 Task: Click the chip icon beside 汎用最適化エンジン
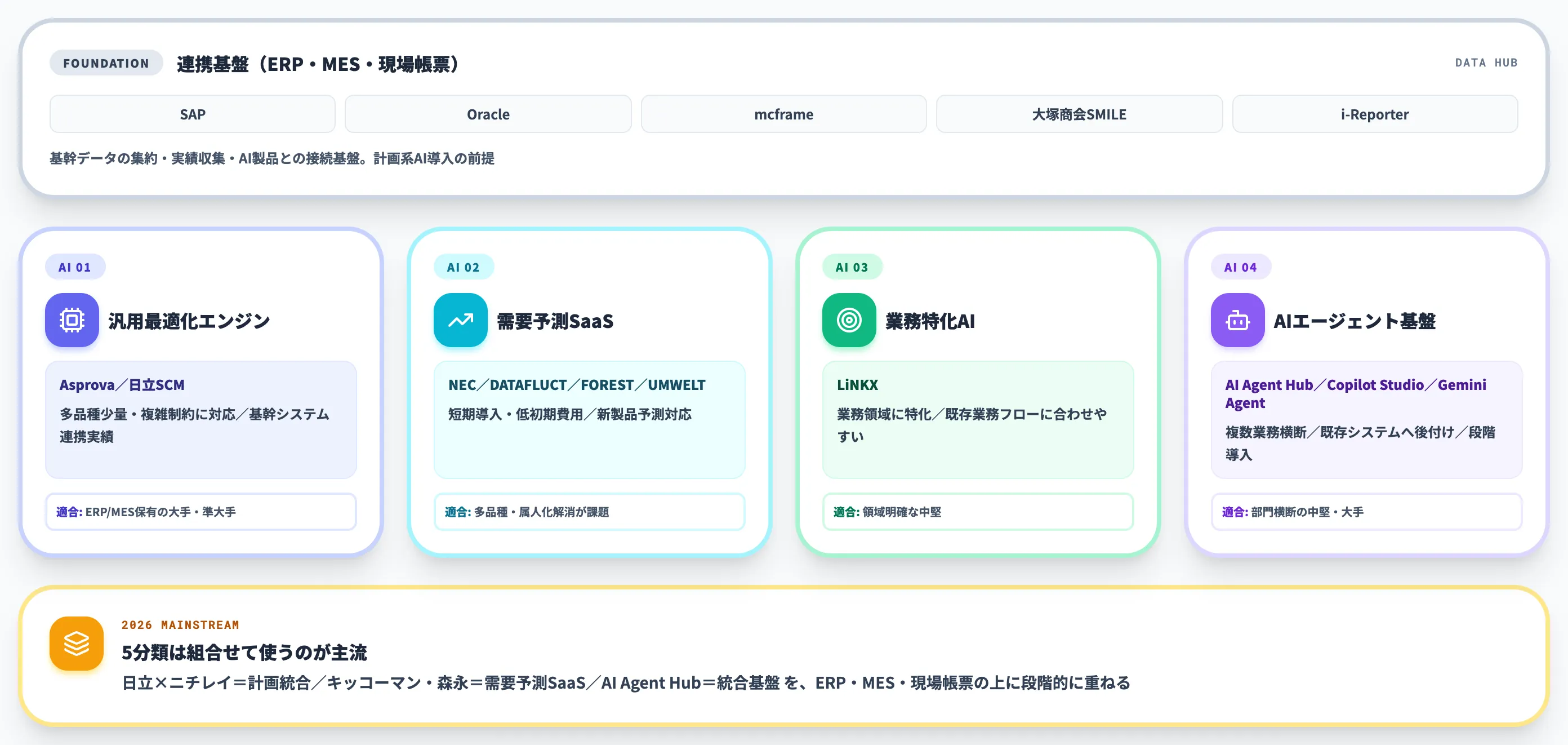72,321
